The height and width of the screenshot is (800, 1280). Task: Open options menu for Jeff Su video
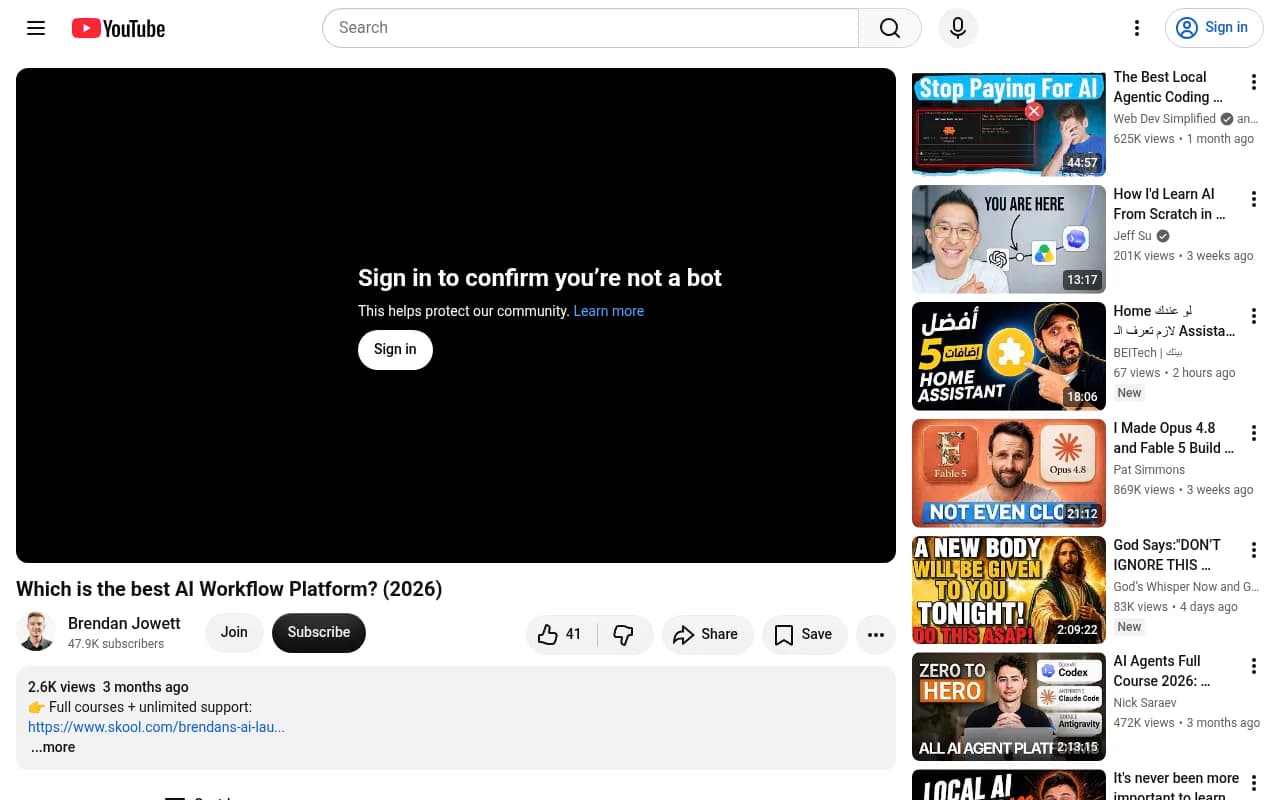[x=1253, y=200]
